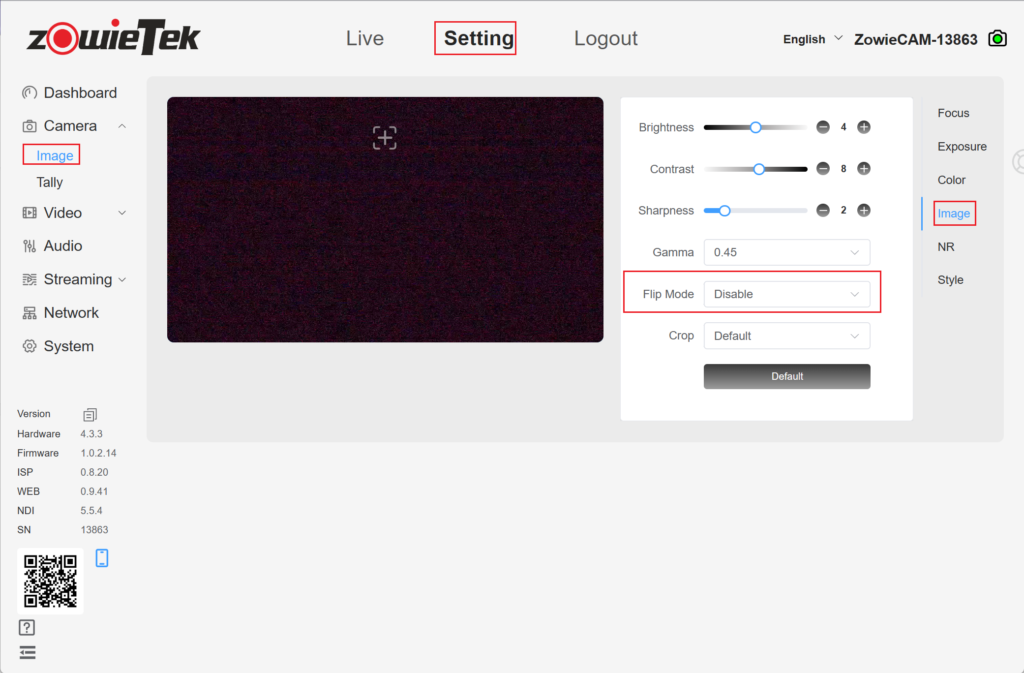
Task: Click the Brightness slider handle
Action: 756,127
